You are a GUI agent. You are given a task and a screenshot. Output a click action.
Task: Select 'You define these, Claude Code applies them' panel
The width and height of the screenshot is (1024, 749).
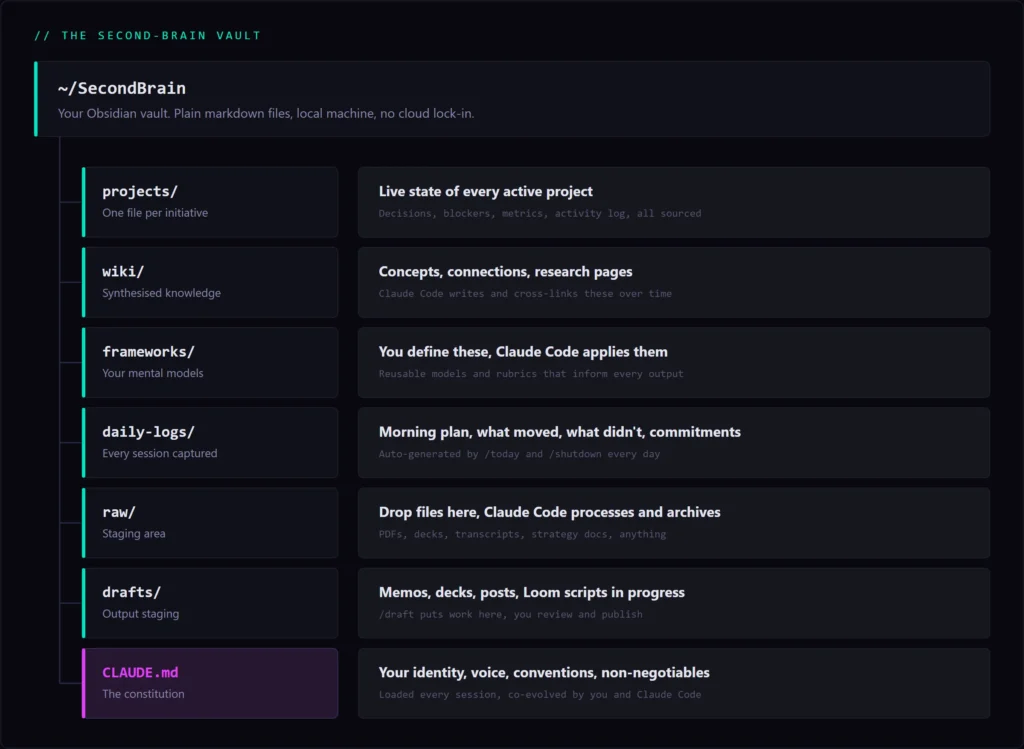click(x=674, y=362)
